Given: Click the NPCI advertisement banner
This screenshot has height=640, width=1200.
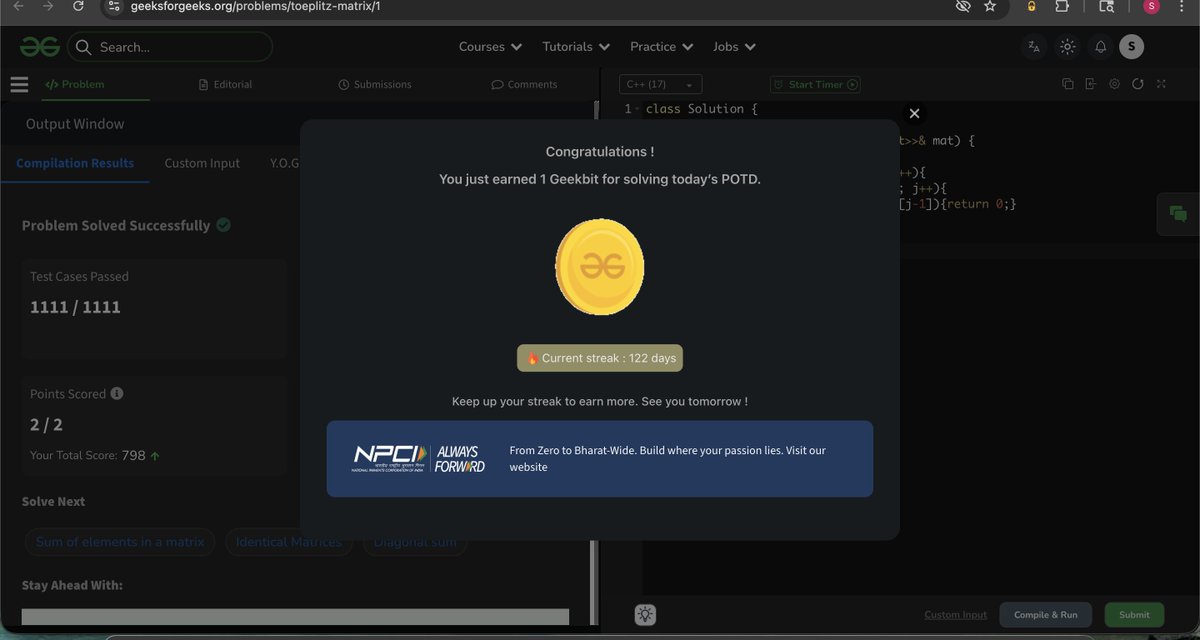Looking at the screenshot, I should coord(600,459).
